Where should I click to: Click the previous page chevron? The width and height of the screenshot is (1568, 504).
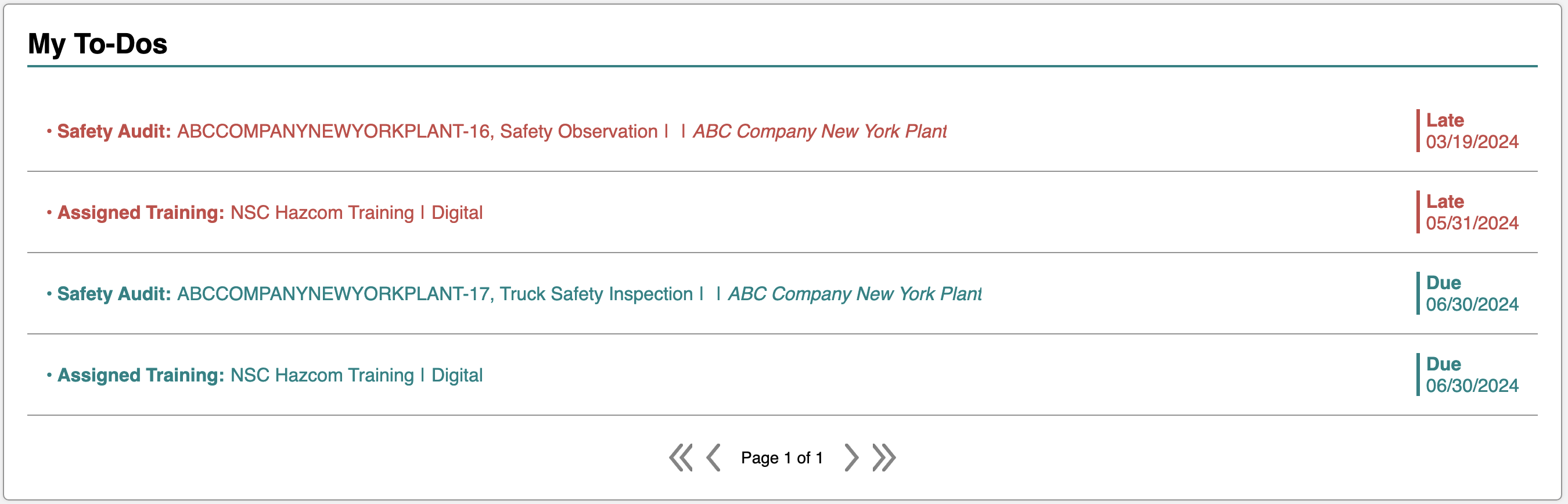coord(713,458)
